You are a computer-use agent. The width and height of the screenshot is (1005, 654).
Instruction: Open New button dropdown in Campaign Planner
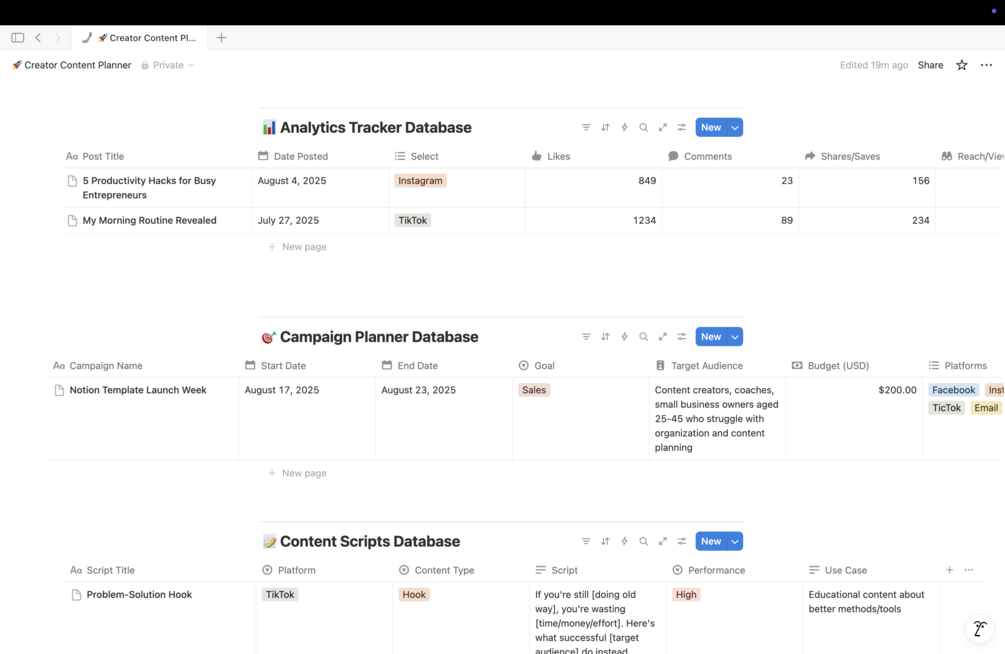[x=735, y=337]
